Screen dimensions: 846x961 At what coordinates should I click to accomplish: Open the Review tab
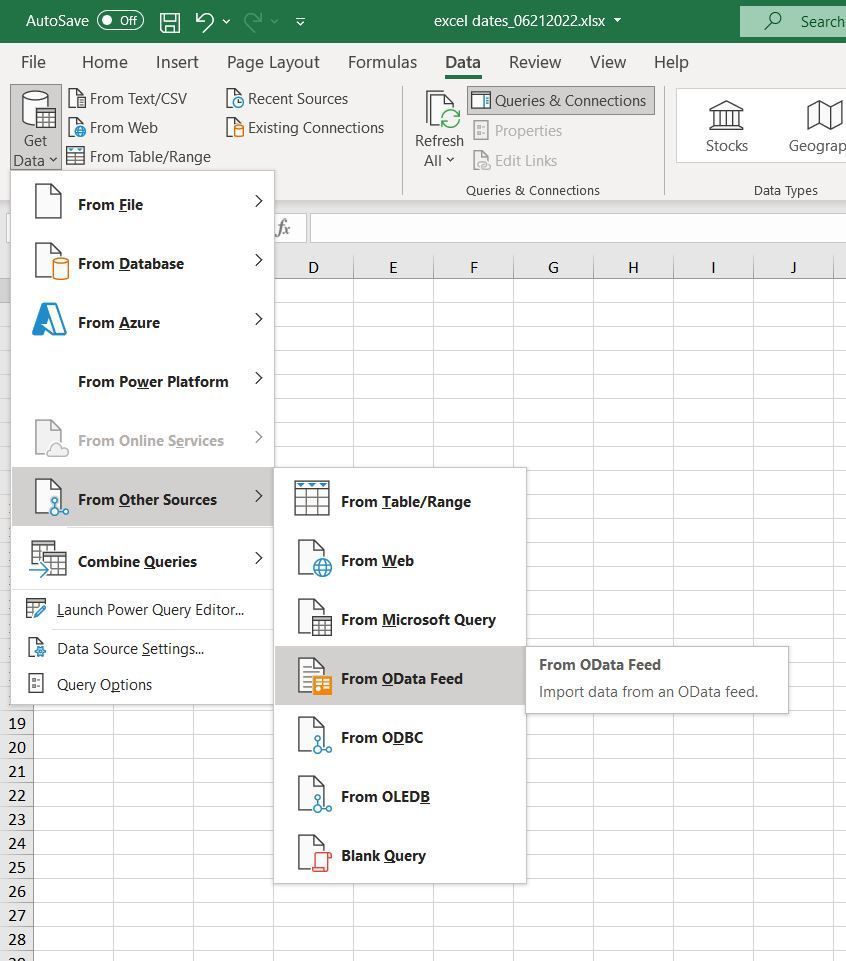pos(535,62)
